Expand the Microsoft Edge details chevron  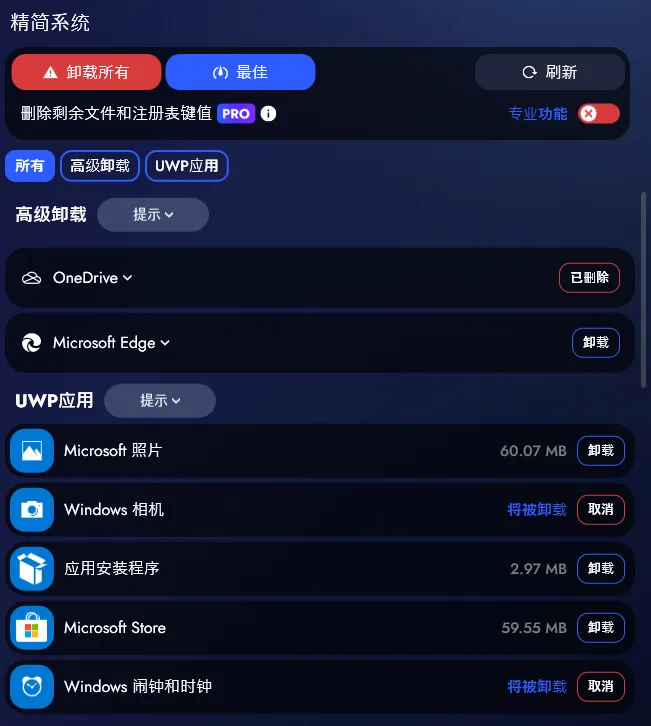coord(165,343)
